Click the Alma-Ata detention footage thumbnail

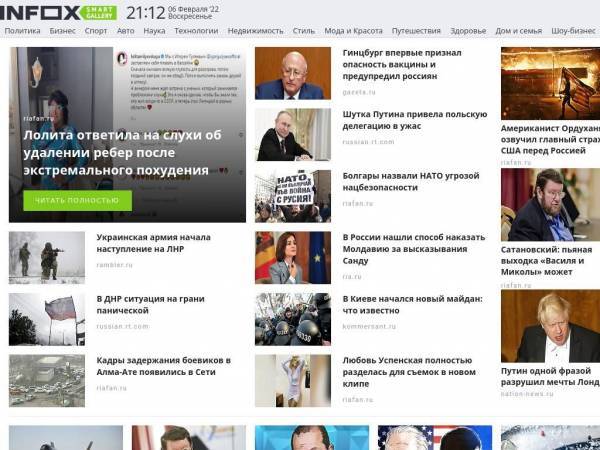[x=47, y=381]
